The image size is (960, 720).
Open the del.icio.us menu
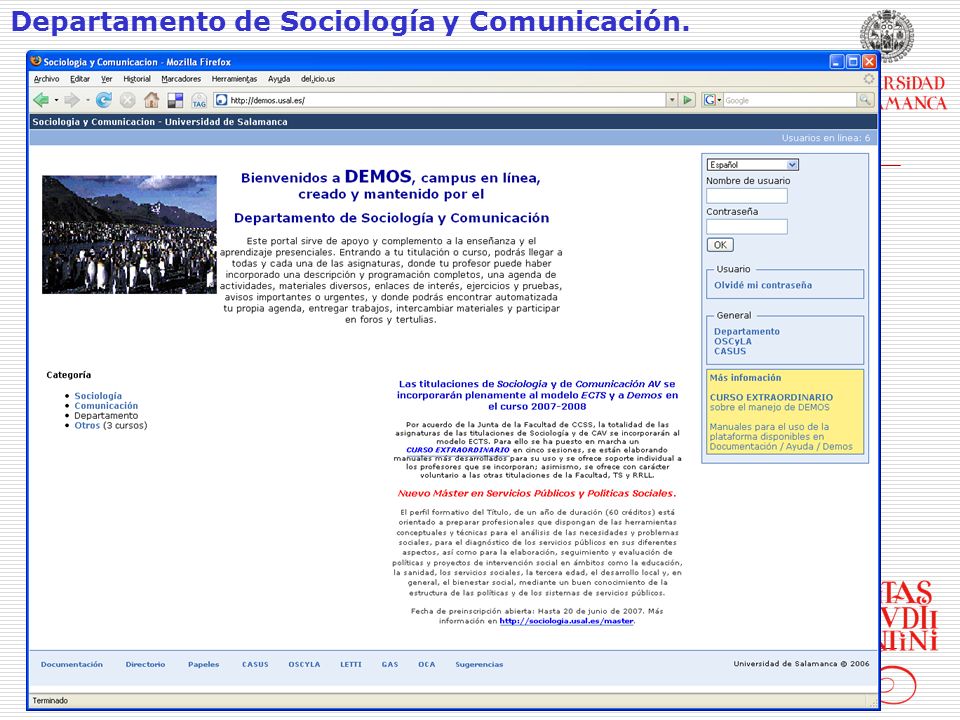(x=318, y=79)
